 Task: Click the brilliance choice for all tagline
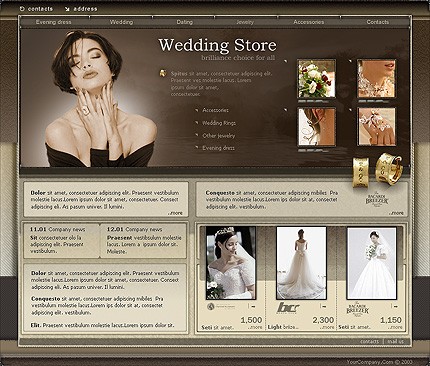coord(238,58)
